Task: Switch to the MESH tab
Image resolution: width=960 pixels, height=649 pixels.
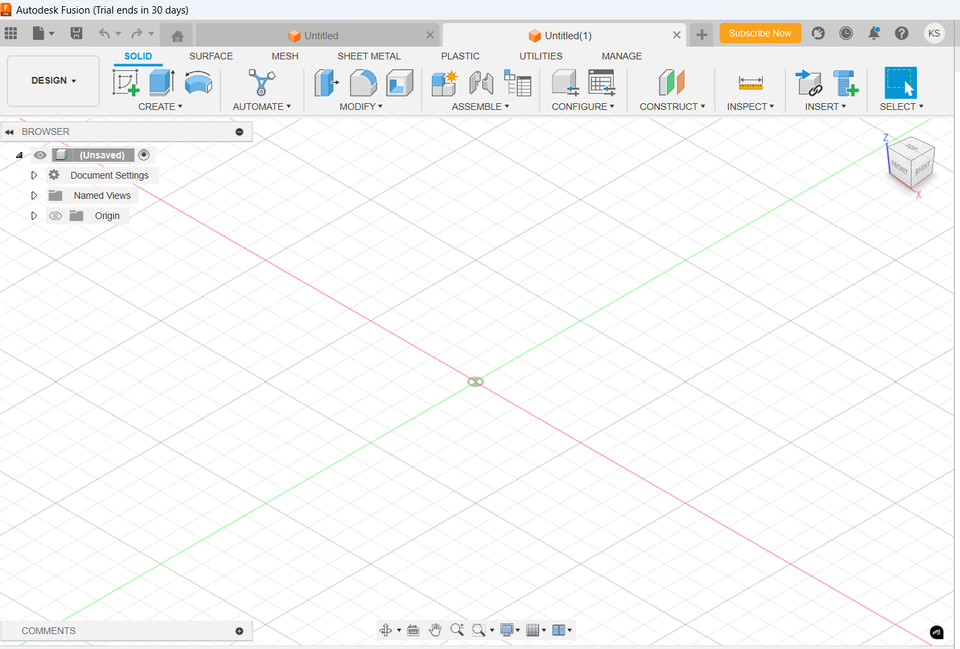Action: point(285,56)
